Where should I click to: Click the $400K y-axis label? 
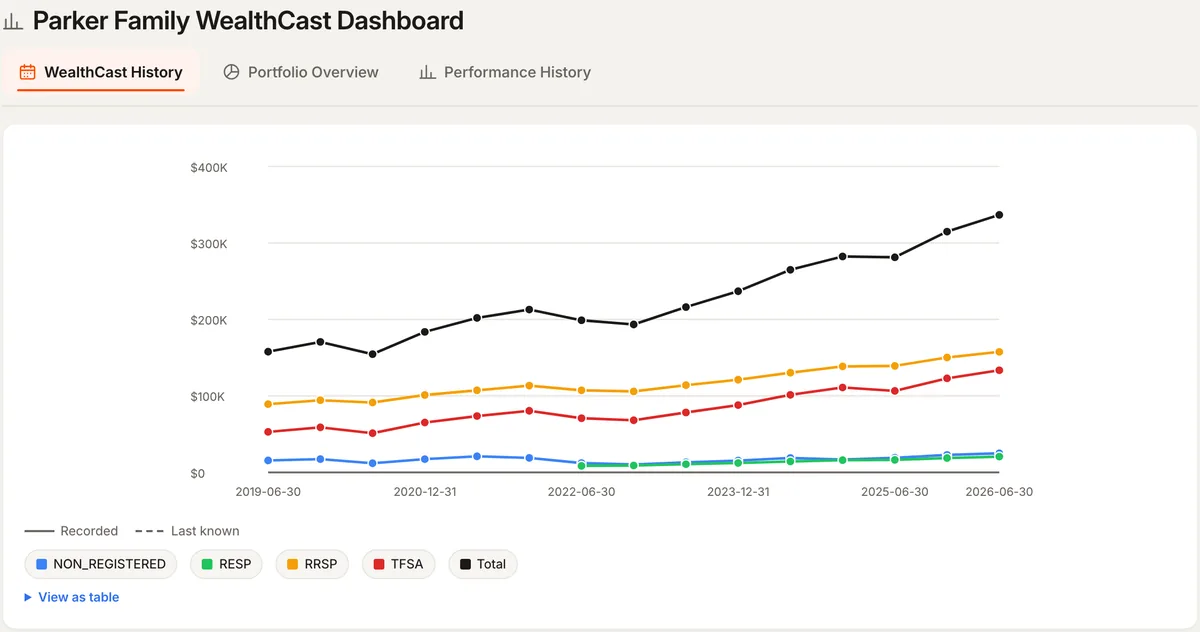coord(209,168)
